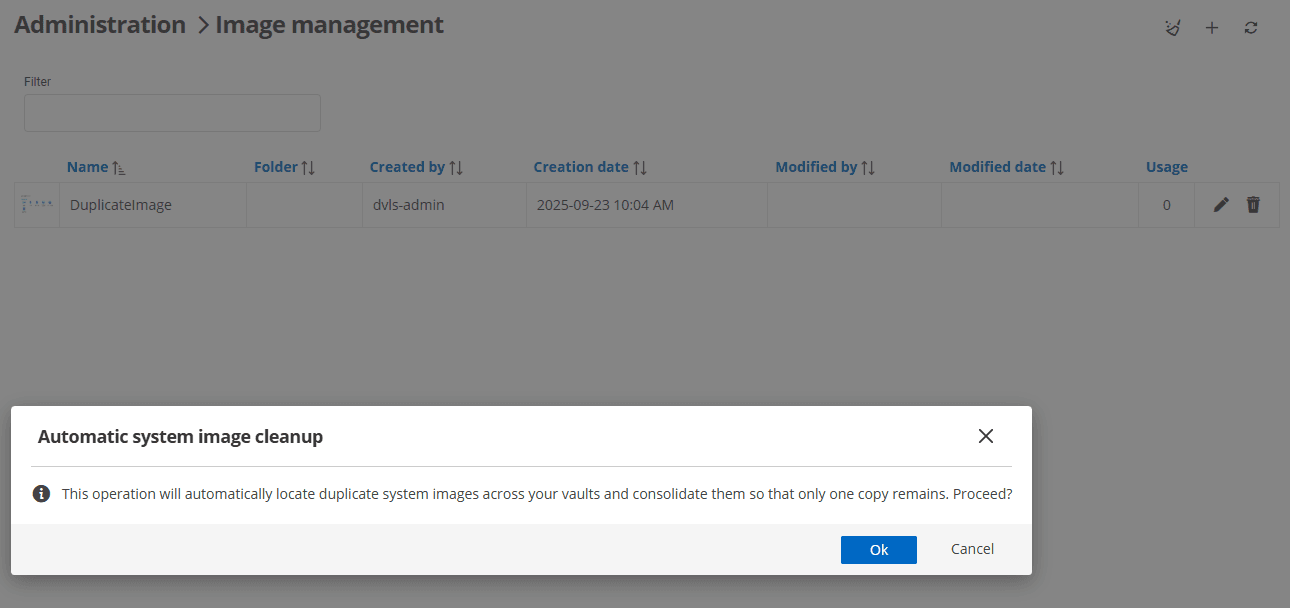This screenshot has width=1290, height=608.
Task: Open the DuplicateImage thumbnail preview
Action: point(36,204)
